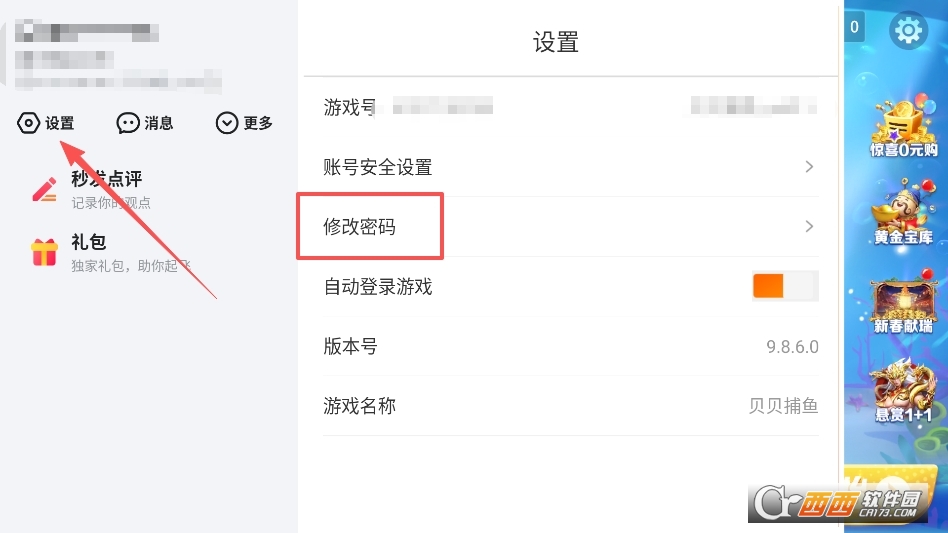Open the 礼包 gift box icon
This screenshot has width=948, height=533.
coord(45,252)
